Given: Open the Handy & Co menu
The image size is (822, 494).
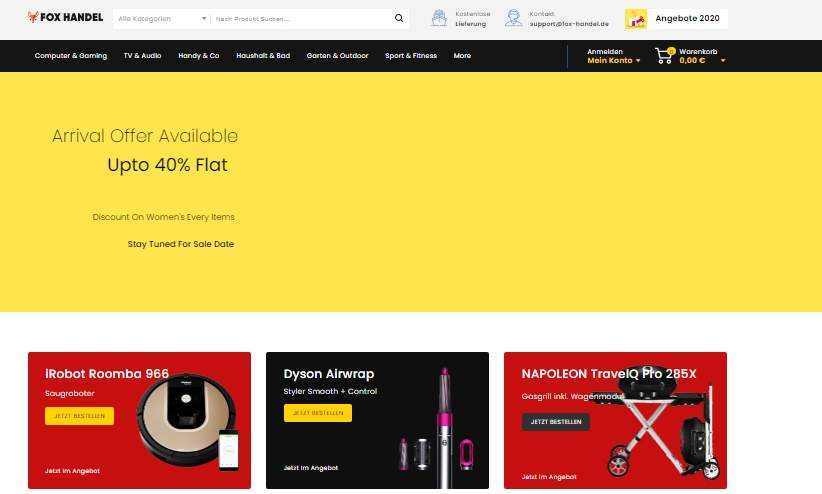Looking at the screenshot, I should tap(199, 56).
